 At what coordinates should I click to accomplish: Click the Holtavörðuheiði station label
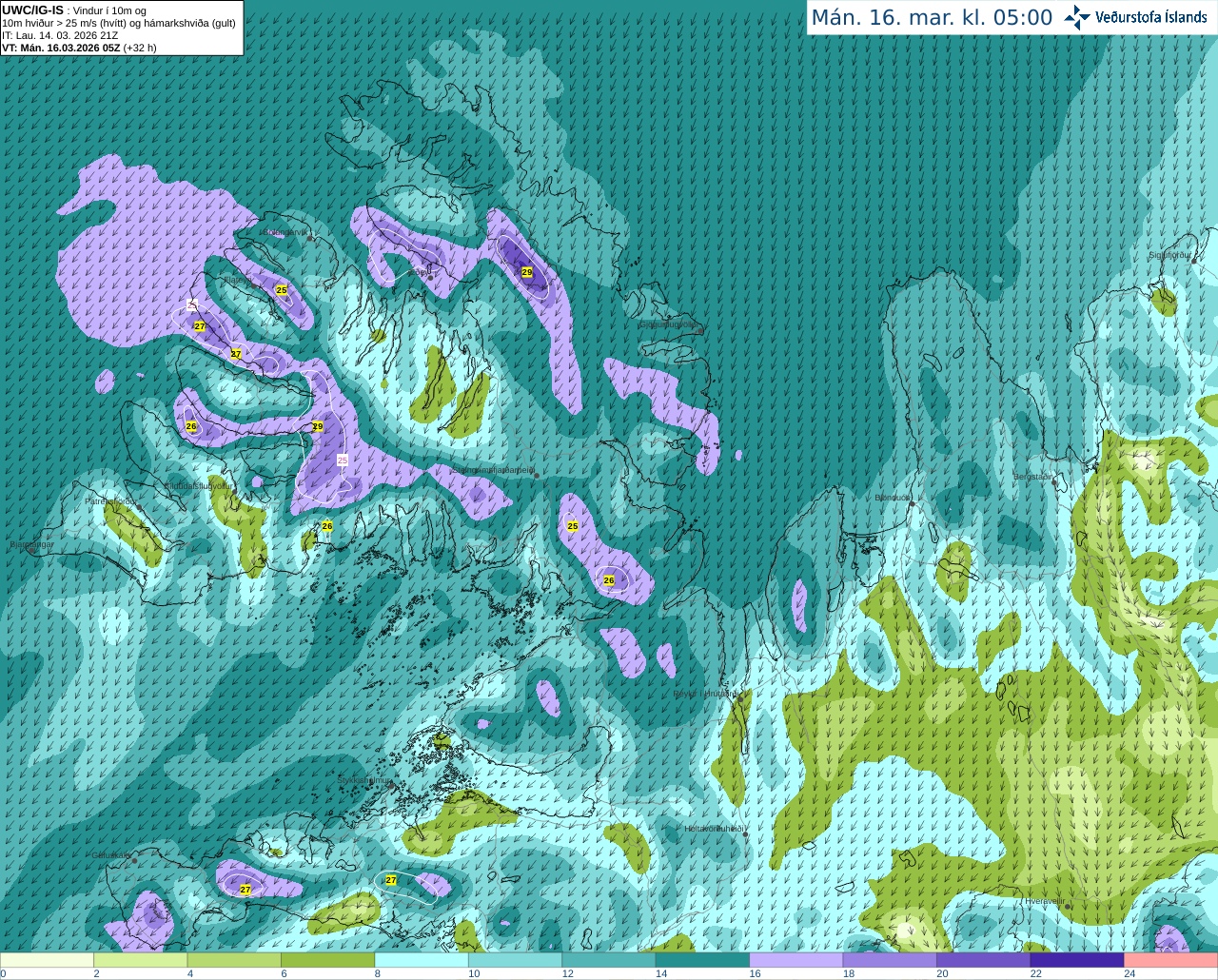pyautogui.click(x=714, y=829)
